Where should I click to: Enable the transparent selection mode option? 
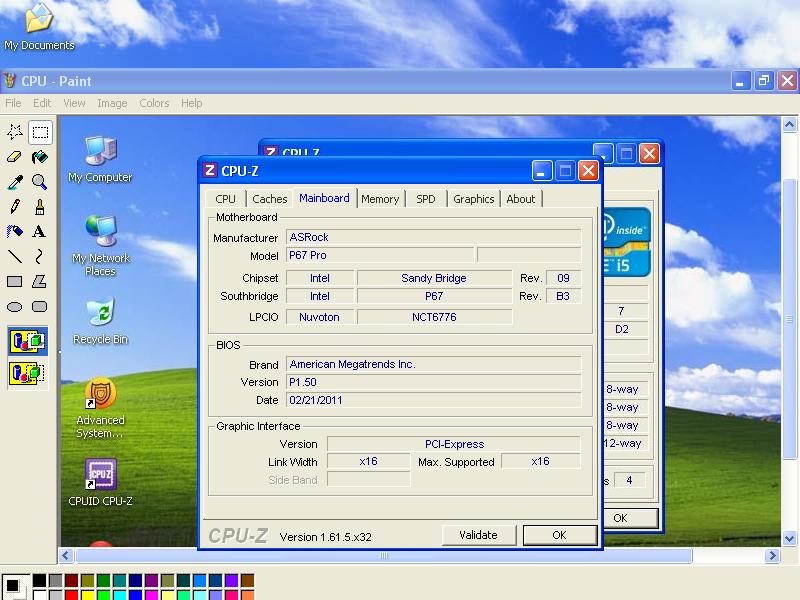(27, 373)
